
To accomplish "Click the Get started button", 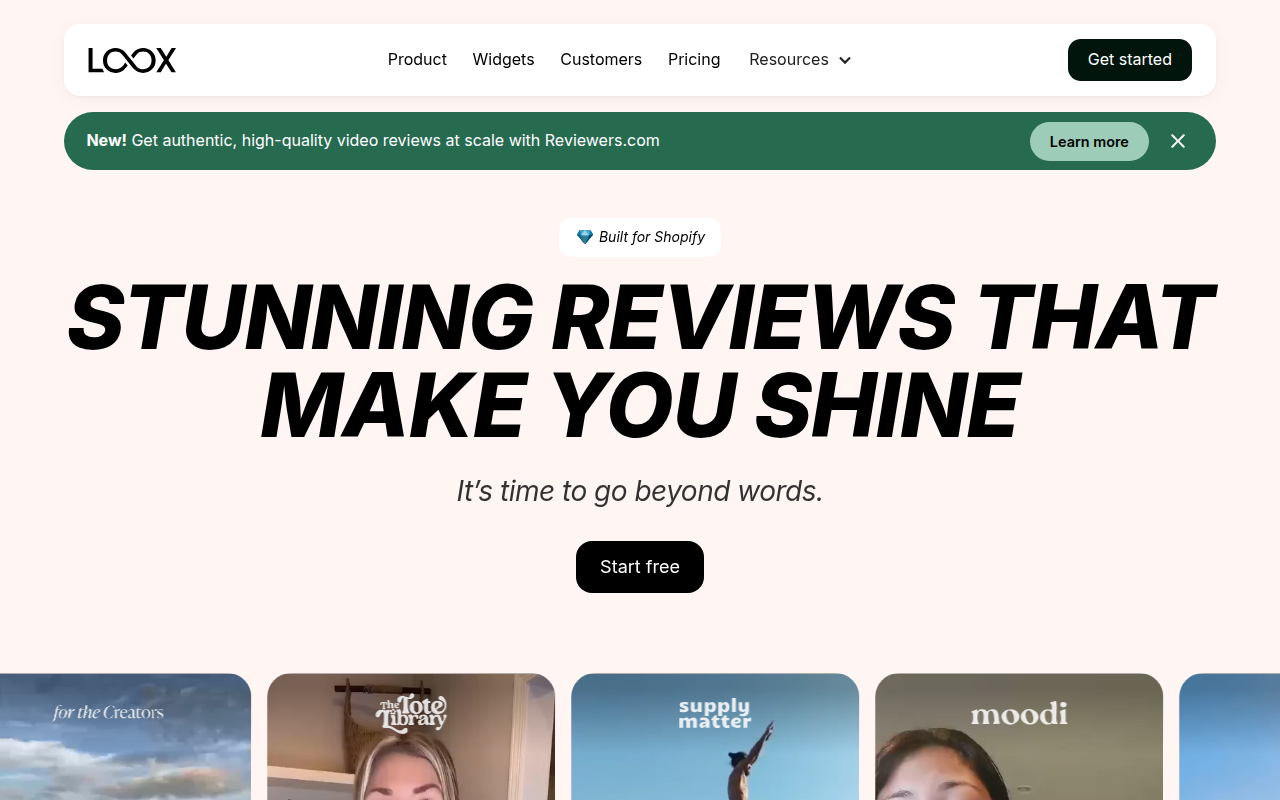I will point(1130,60).
